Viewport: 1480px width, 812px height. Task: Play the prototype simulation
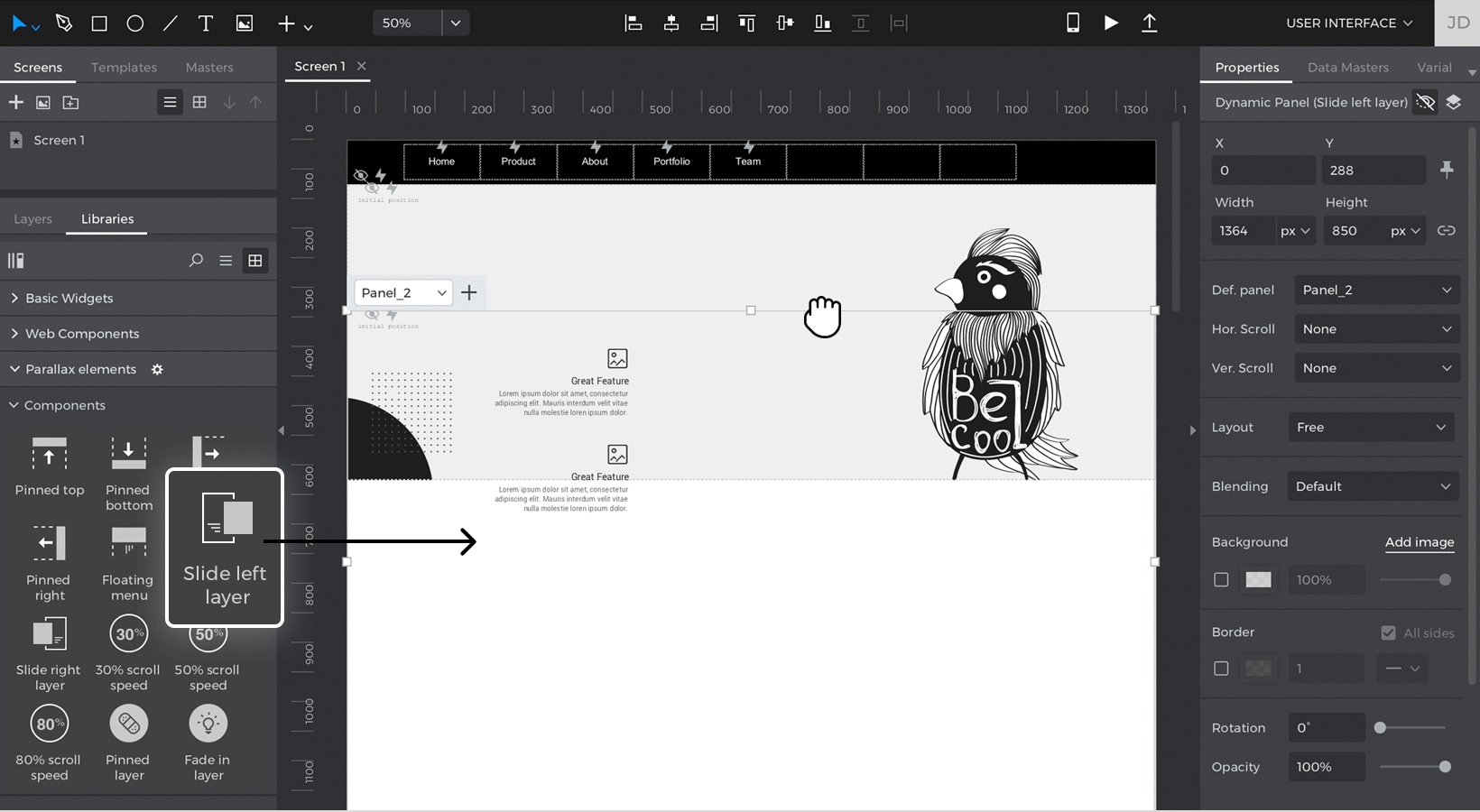pos(1111,23)
